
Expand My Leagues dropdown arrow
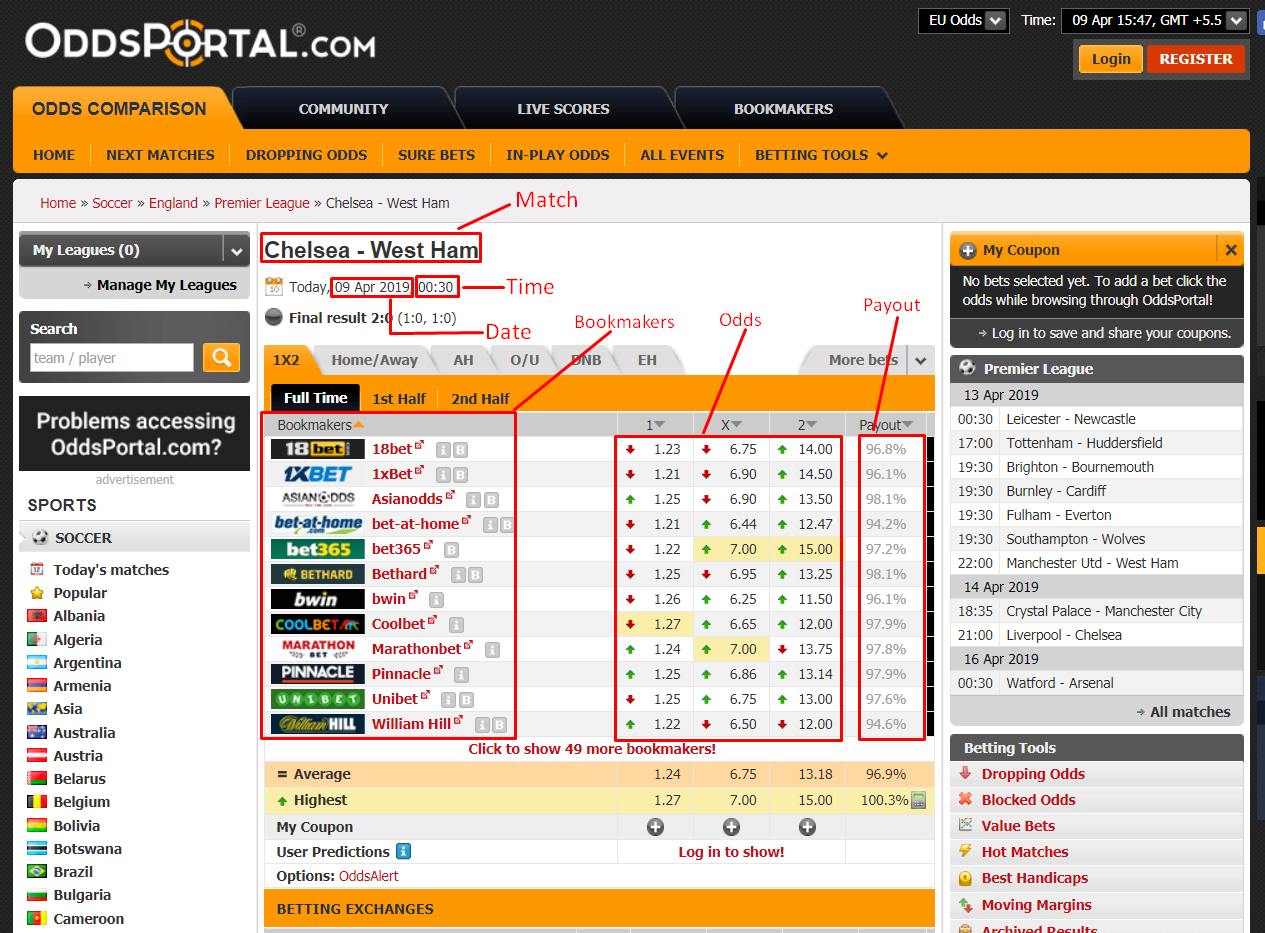[x=236, y=251]
